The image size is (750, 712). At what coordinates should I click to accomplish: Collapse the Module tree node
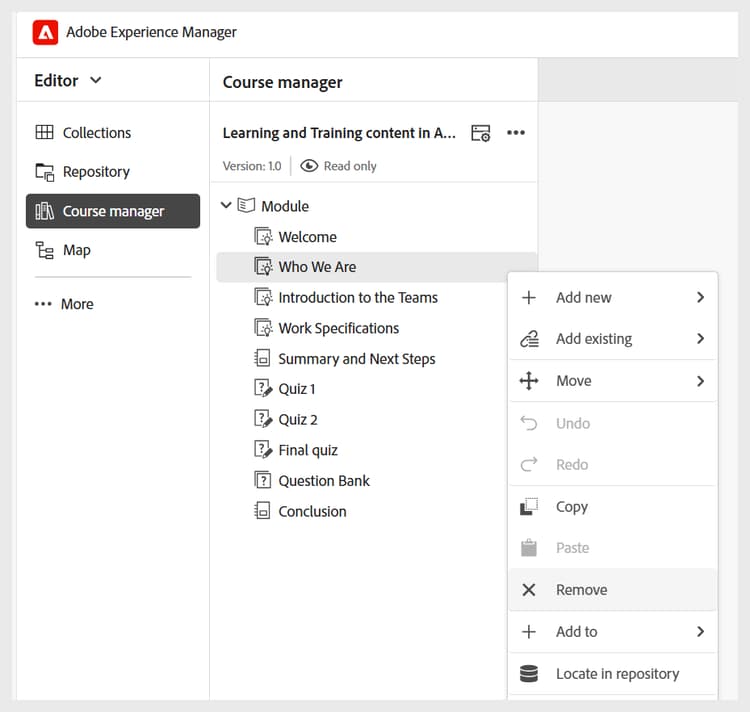click(x=226, y=206)
